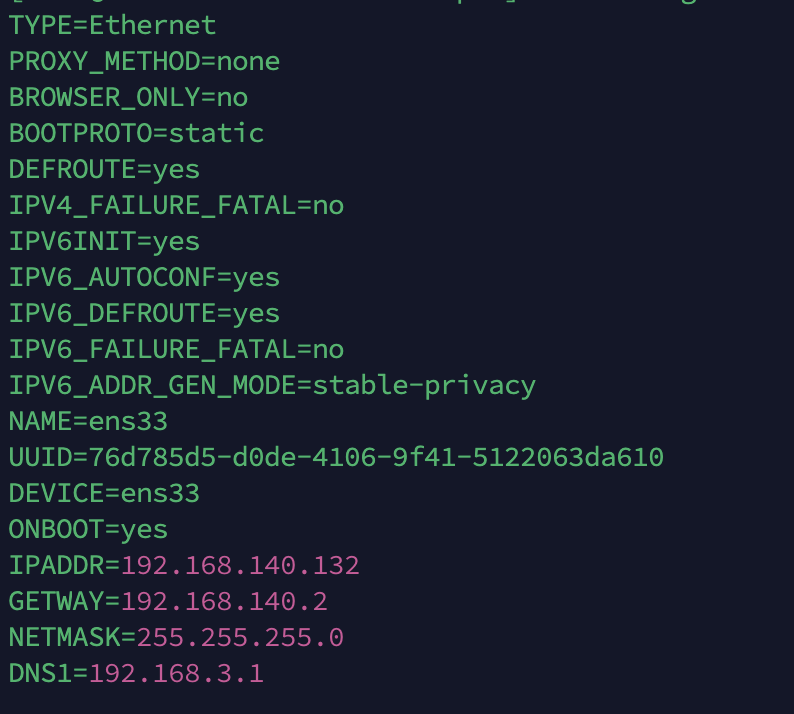The height and width of the screenshot is (714, 794).
Task: Click the TYPE=Ethernet line
Action: [x=112, y=25]
